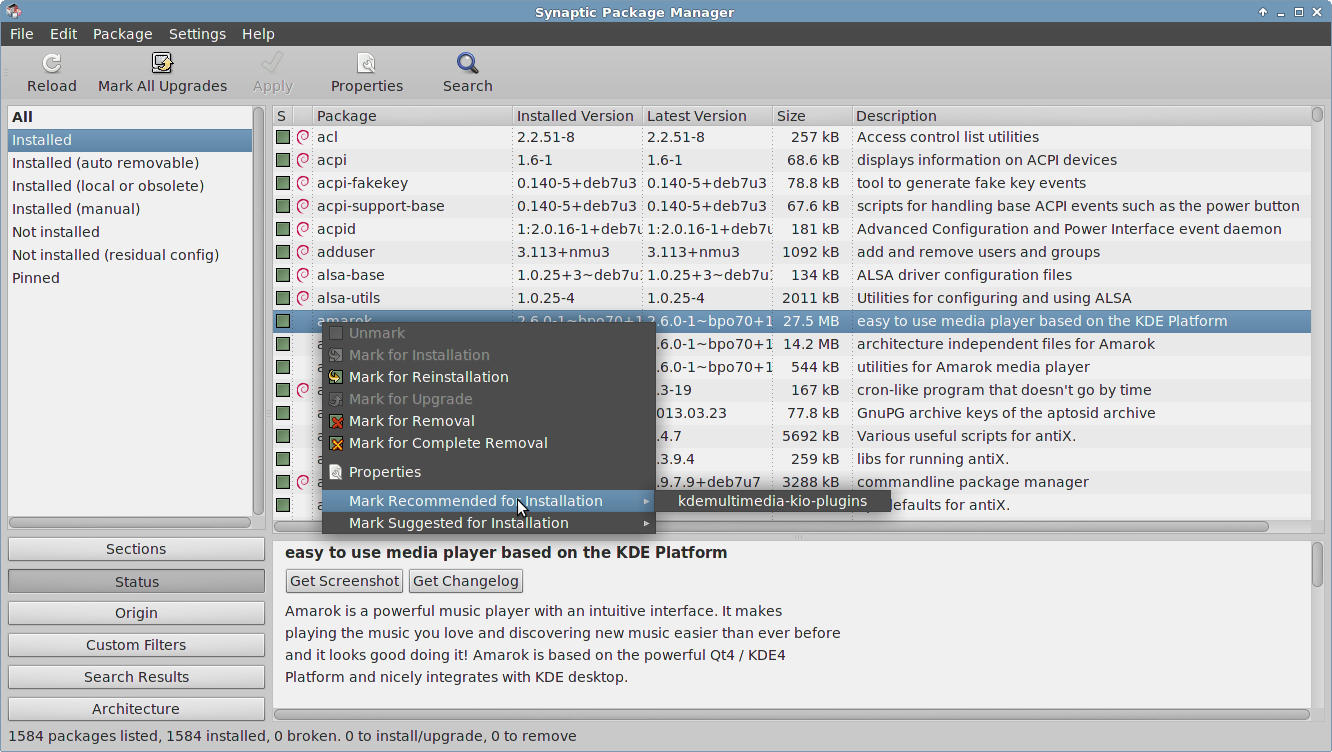
Task: Click the description pane horizontal scrollbar
Action: coord(791,715)
